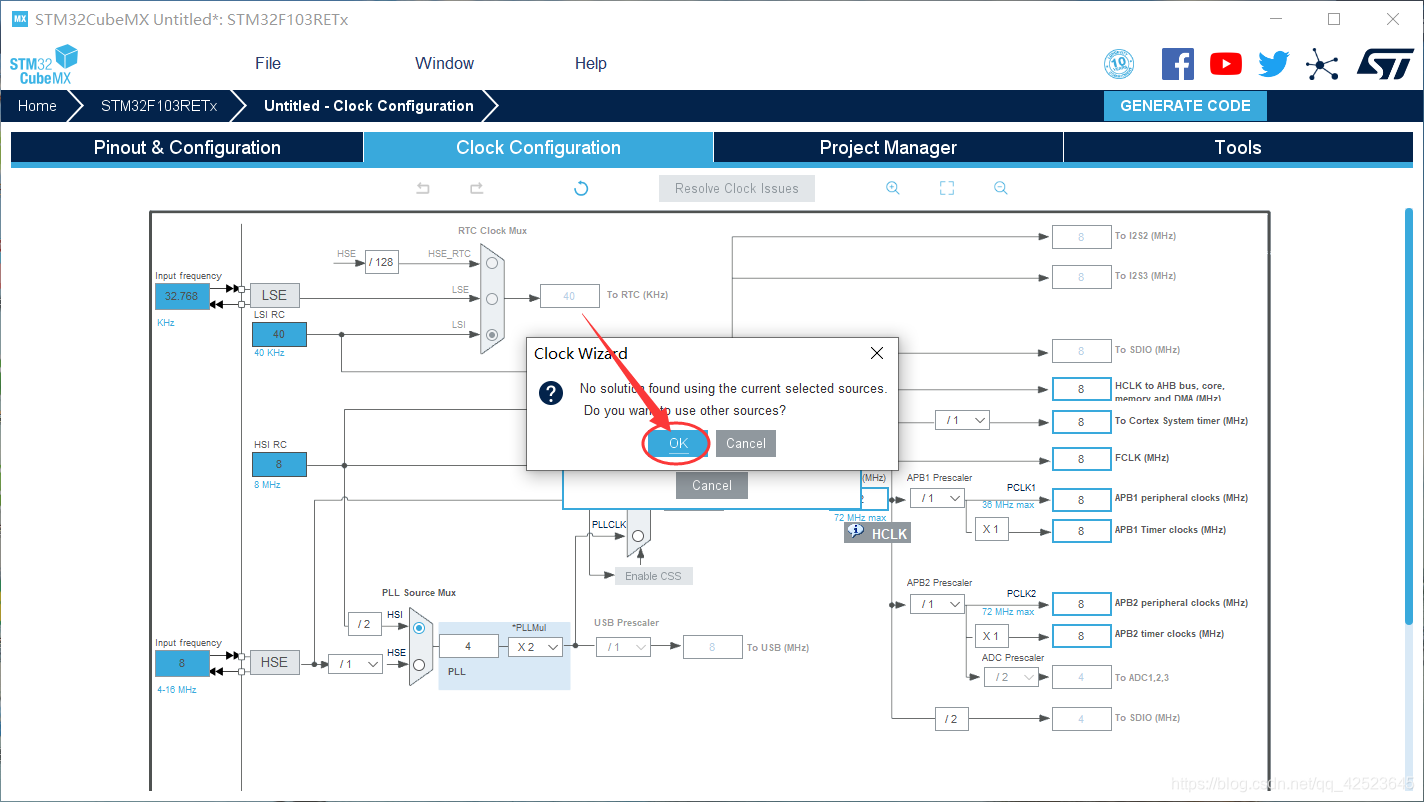The width and height of the screenshot is (1424, 802).
Task: Click the question mark dialog icon
Action: [x=551, y=393]
